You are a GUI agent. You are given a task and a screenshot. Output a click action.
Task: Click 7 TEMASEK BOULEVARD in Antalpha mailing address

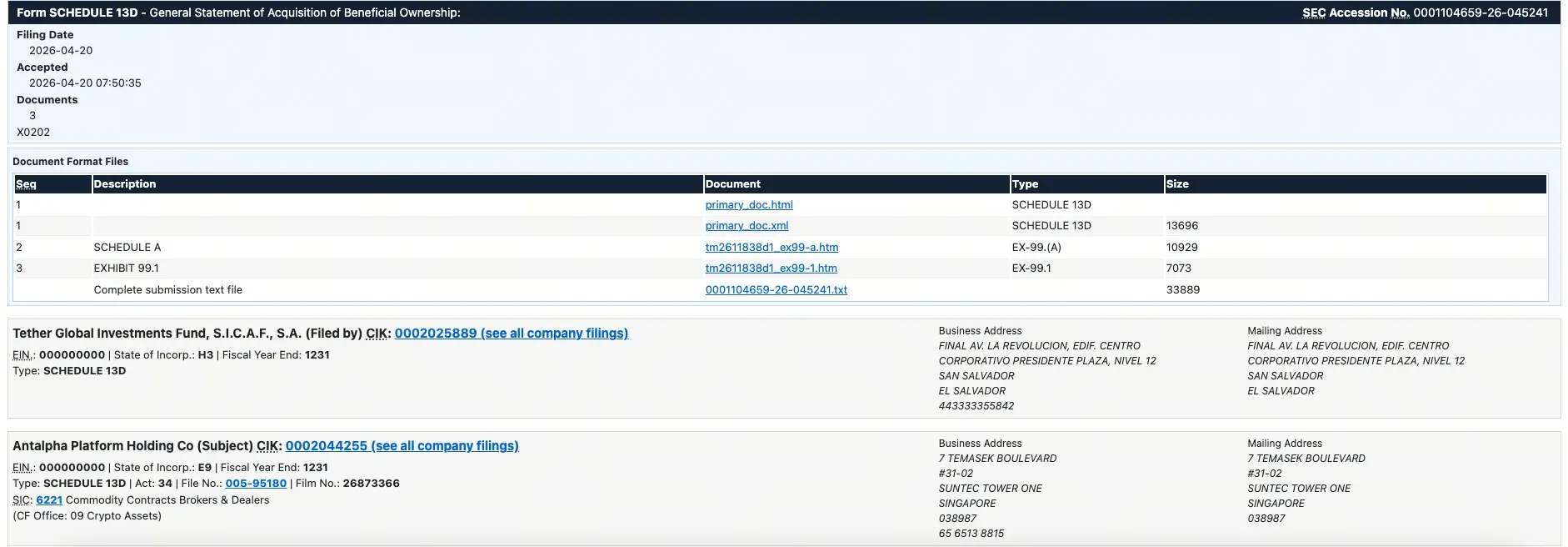tap(1306, 459)
